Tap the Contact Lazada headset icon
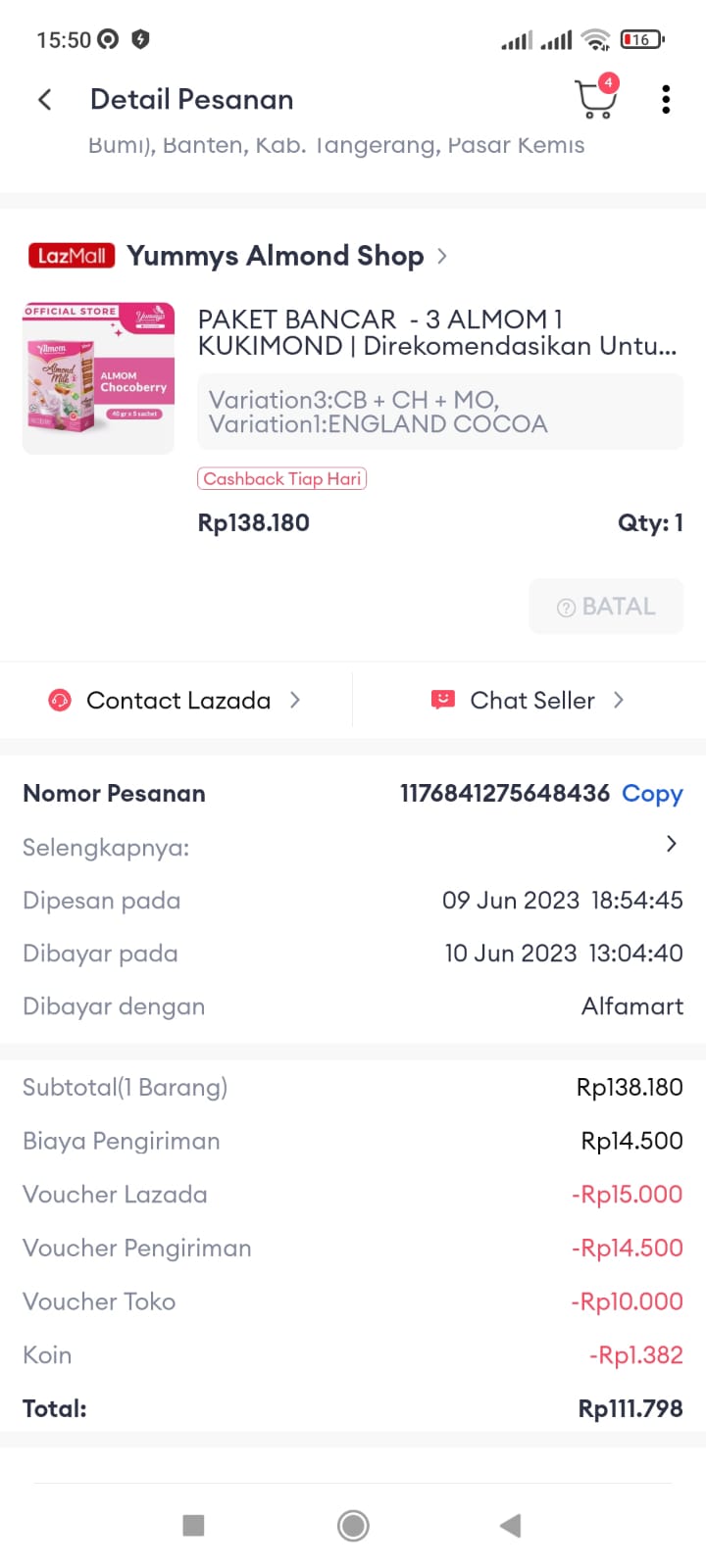The width and height of the screenshot is (706, 1568). [60, 700]
